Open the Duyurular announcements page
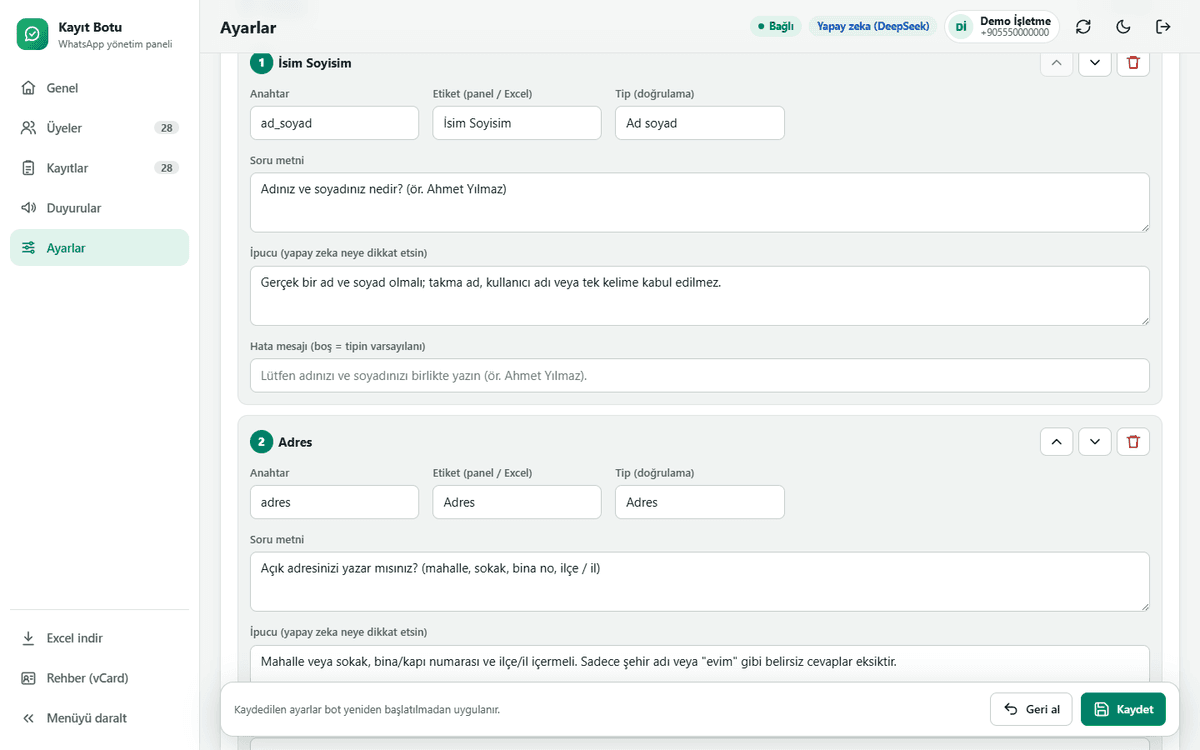1200x750 pixels. coord(99,208)
